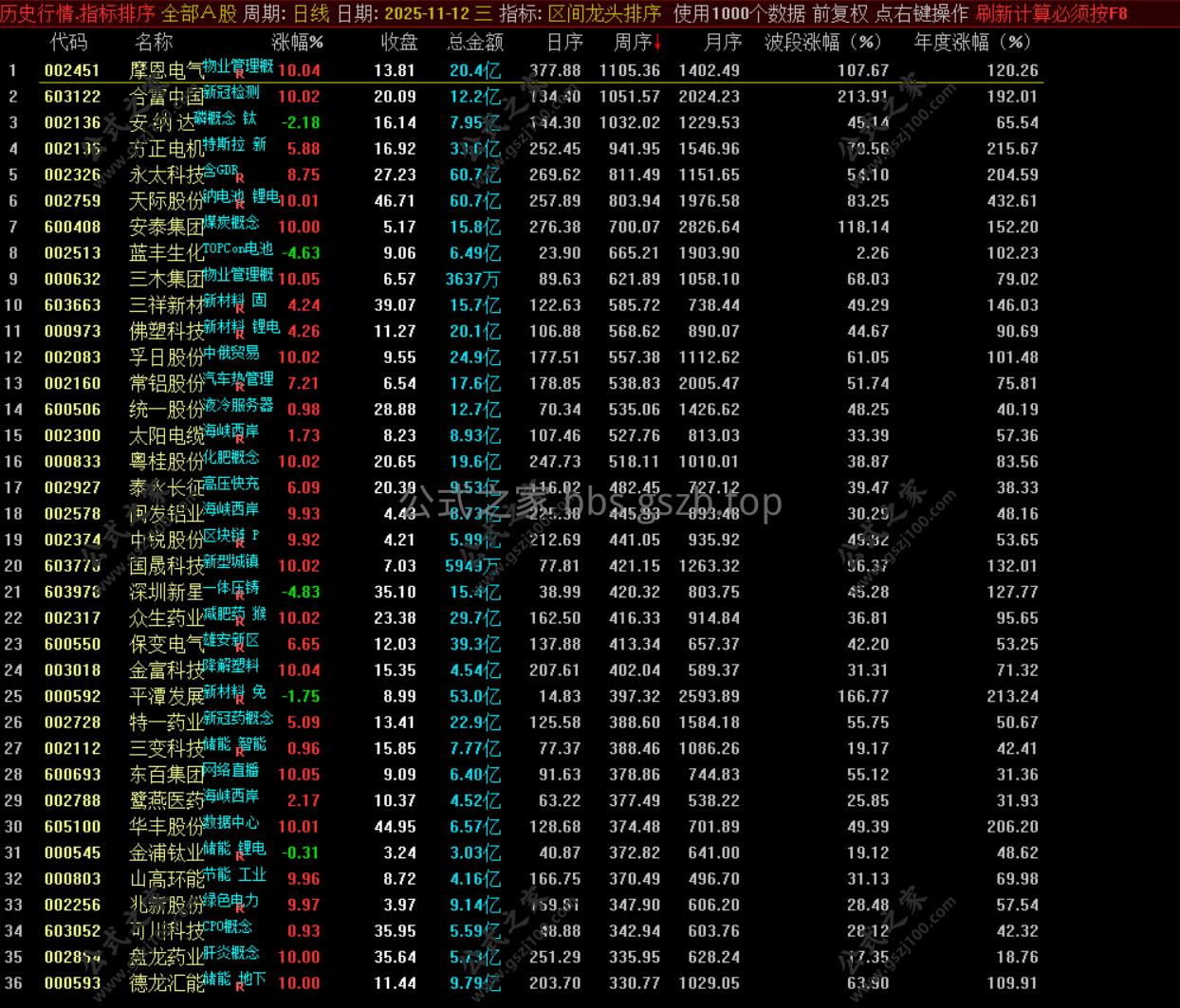Image resolution: width=1180 pixels, height=1008 pixels.
Task: Sort by 涨幅% column header
Action: tap(297, 43)
